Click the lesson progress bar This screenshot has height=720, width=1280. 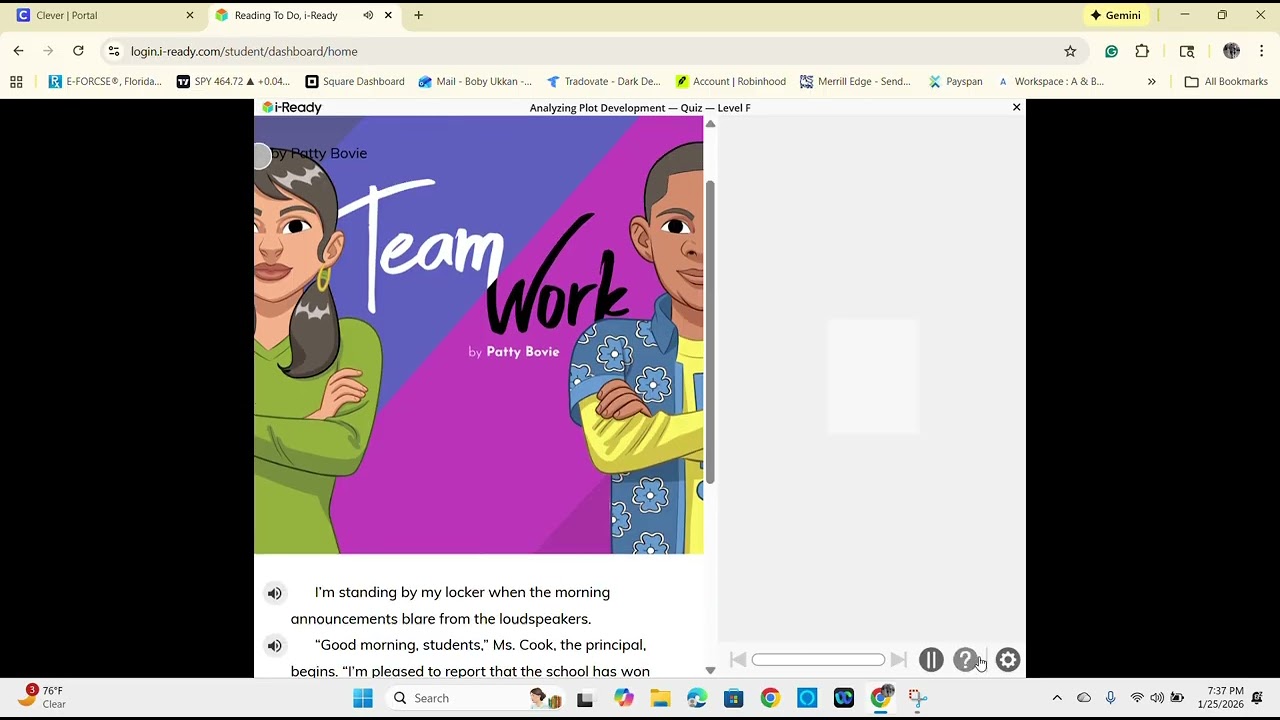click(x=818, y=660)
